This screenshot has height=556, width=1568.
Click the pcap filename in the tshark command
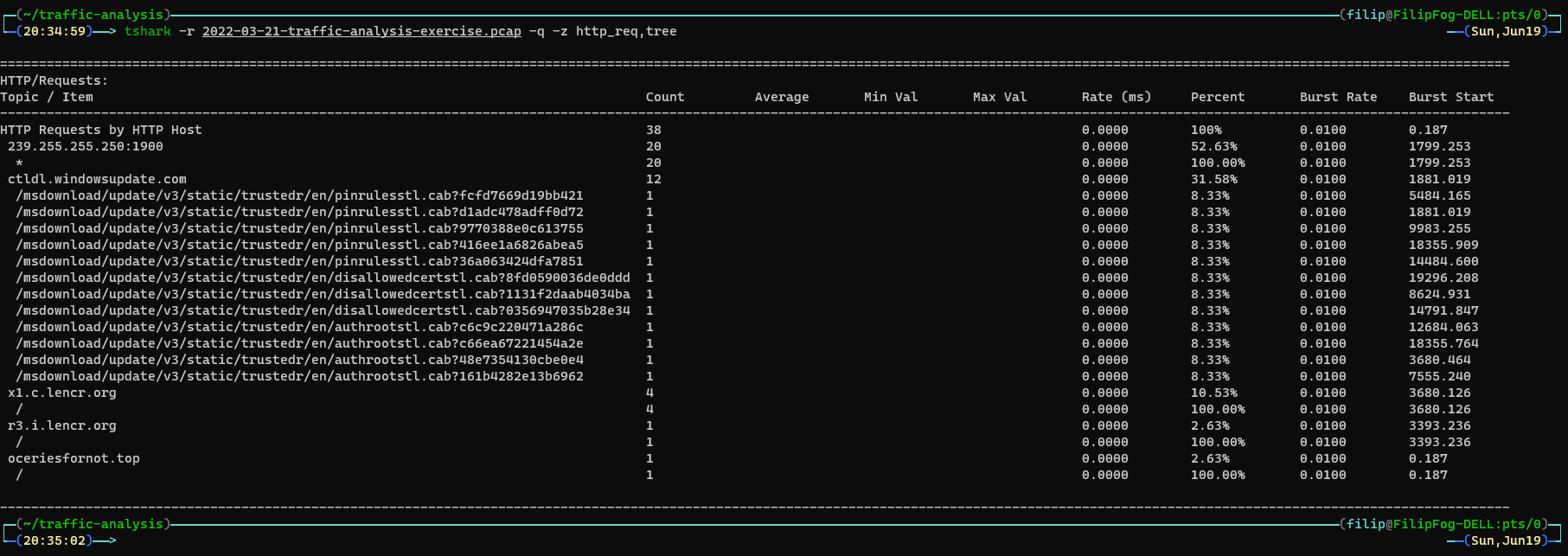(362, 31)
